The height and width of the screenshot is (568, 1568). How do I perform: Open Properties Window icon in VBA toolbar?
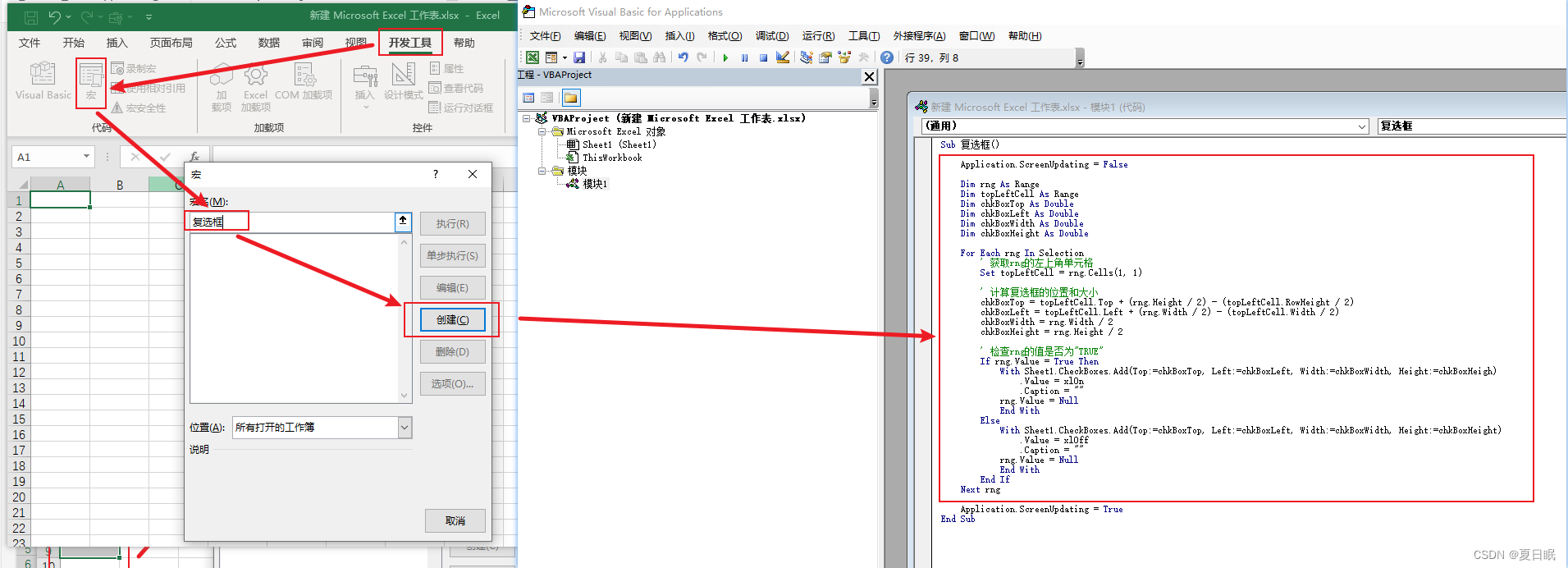[x=825, y=57]
